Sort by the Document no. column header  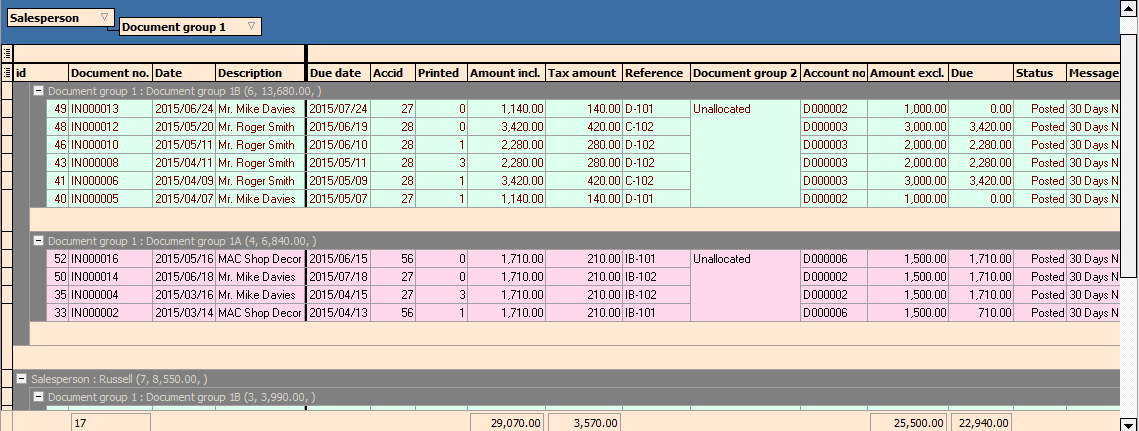[x=110, y=73]
